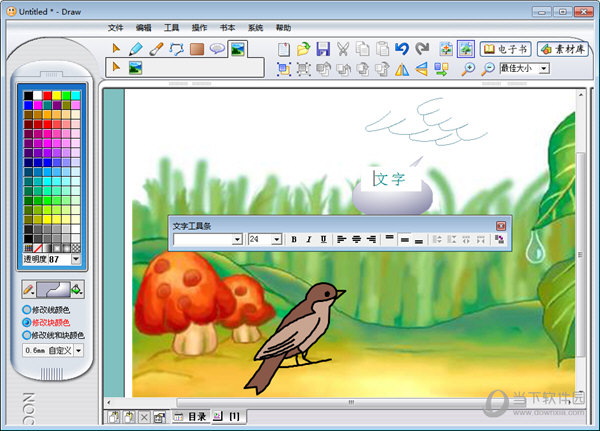Click the pencil line icon in left panel
The image size is (600, 431).
[x=29, y=289]
